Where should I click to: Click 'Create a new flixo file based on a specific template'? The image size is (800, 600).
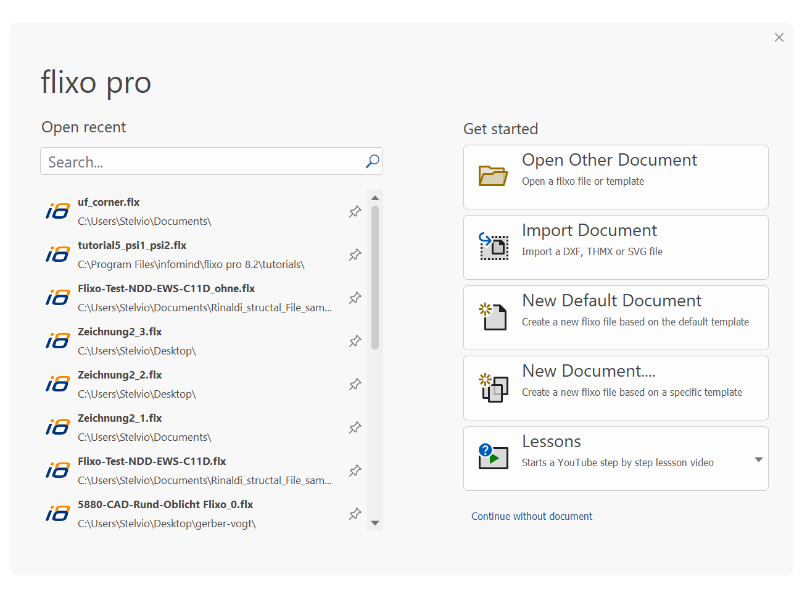tap(632, 392)
